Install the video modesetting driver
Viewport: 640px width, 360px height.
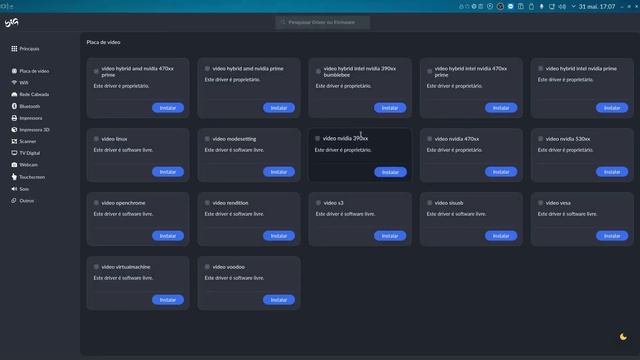pos(279,172)
